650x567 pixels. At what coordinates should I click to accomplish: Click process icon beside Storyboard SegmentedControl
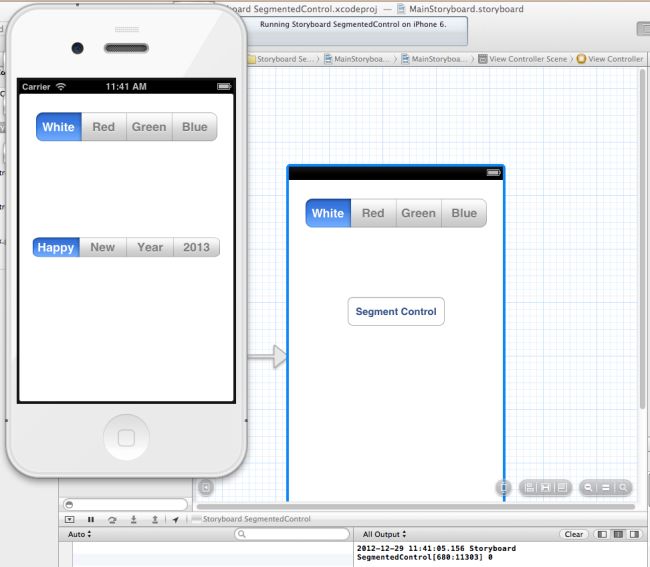196,519
